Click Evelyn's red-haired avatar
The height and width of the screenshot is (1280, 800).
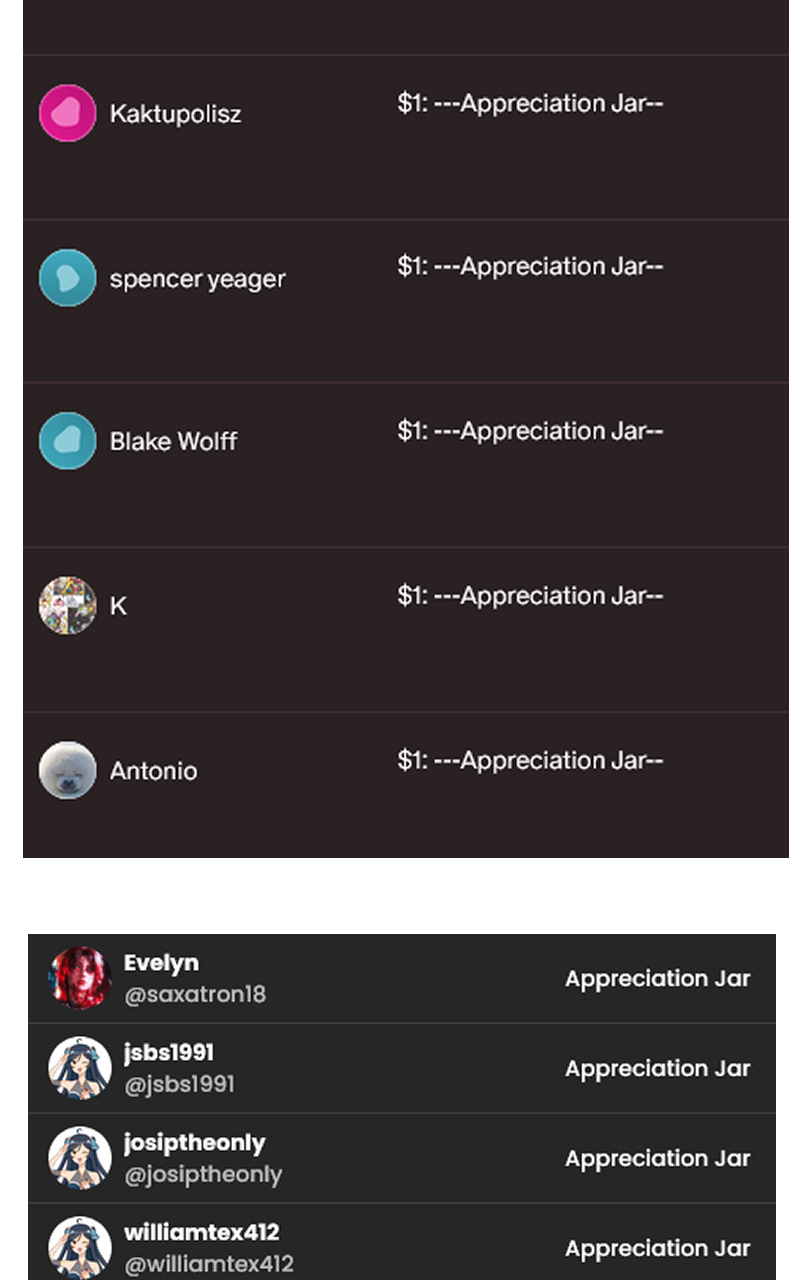pos(80,978)
